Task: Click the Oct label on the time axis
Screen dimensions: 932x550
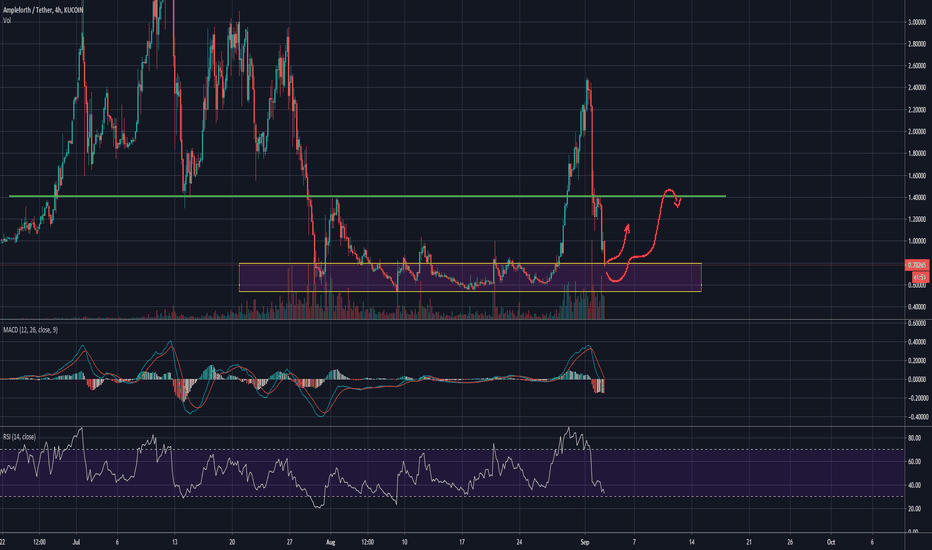Action: [x=831, y=542]
